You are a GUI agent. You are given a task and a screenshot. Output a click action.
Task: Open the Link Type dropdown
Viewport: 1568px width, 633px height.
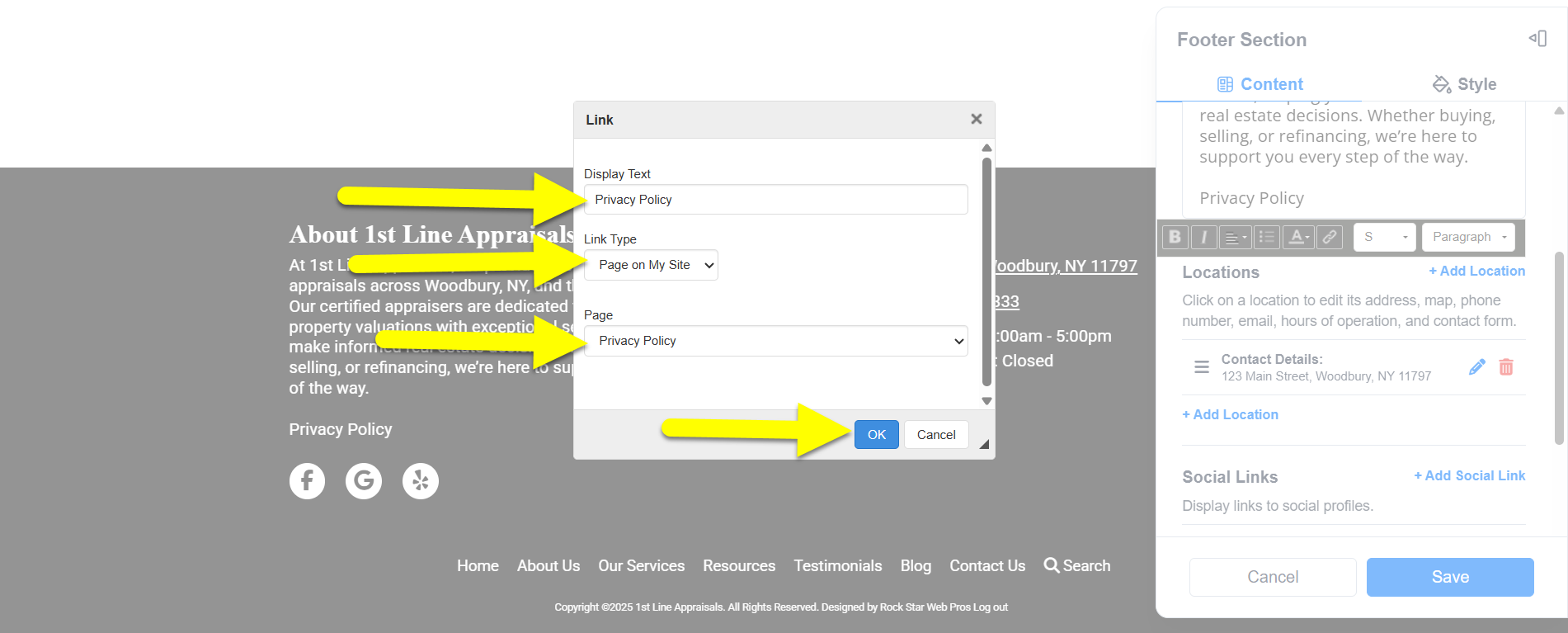[651, 265]
